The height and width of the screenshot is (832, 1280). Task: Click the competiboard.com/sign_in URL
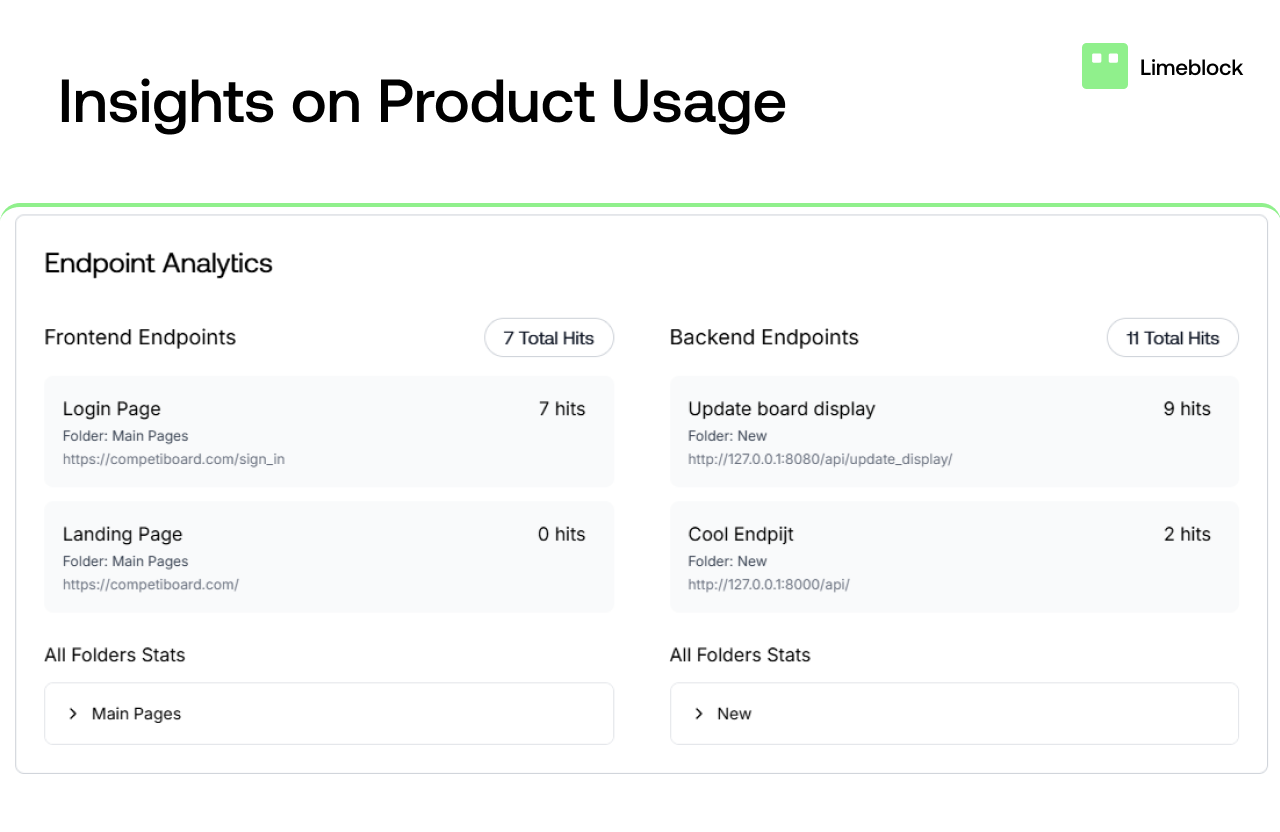[174, 459]
